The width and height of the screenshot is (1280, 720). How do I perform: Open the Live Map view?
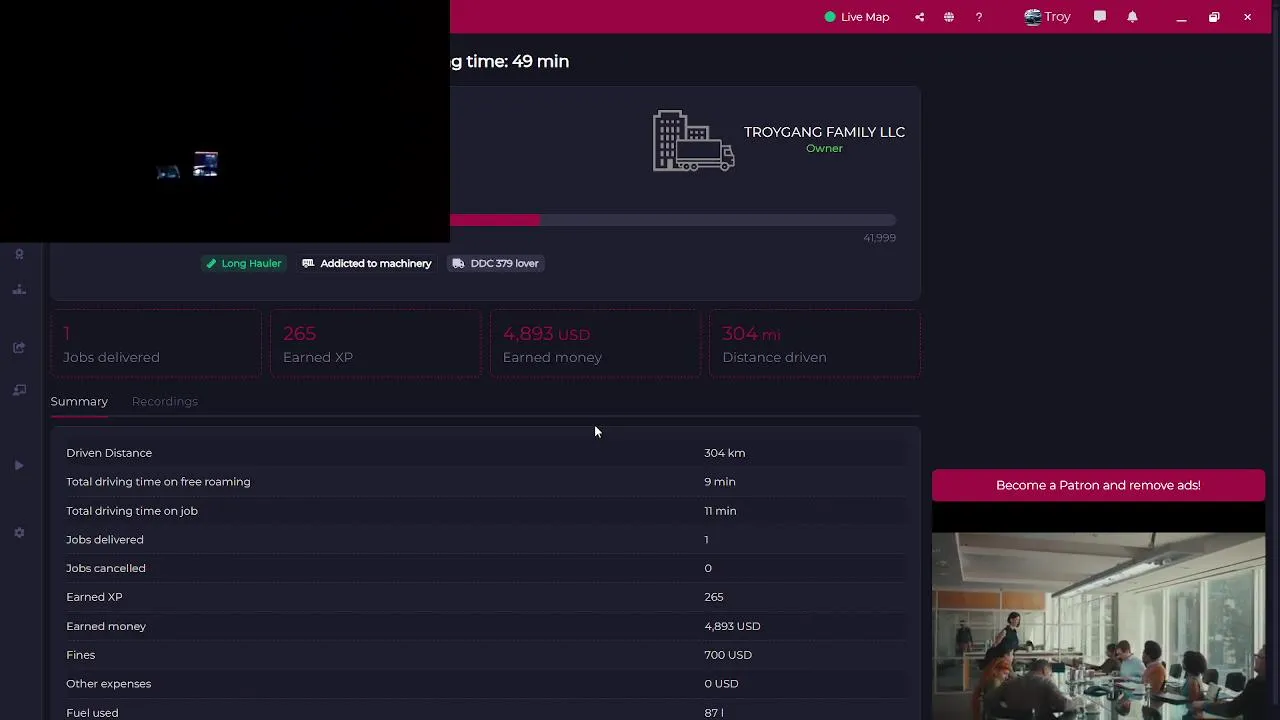click(857, 17)
